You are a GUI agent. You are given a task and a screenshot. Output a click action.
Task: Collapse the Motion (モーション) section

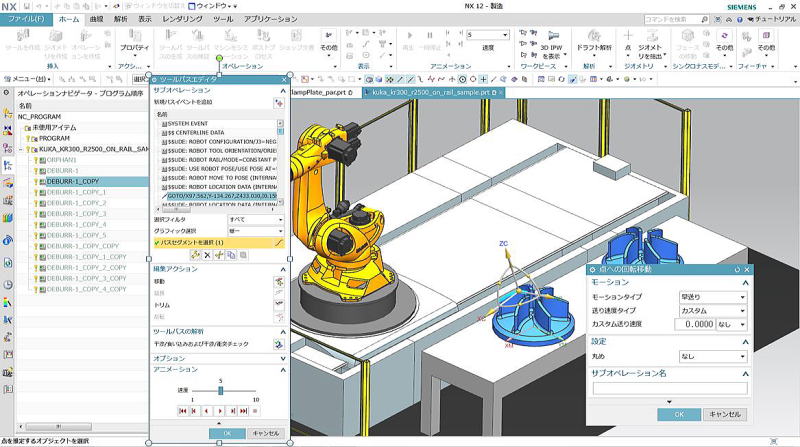coord(745,283)
